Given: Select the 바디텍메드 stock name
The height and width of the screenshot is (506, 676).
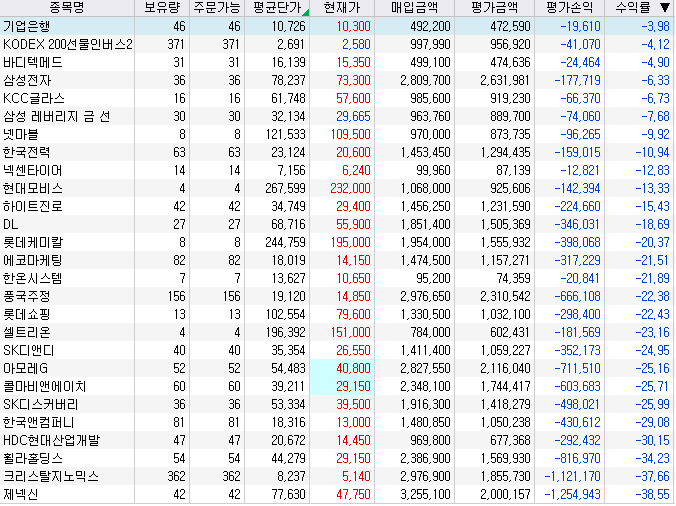Looking at the screenshot, I should pyautogui.click(x=32, y=62).
